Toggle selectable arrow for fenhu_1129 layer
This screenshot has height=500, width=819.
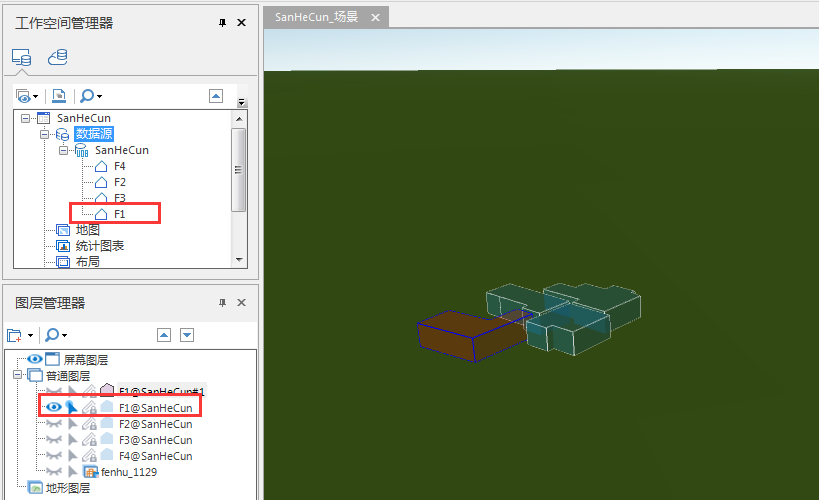pyautogui.click(x=73, y=472)
